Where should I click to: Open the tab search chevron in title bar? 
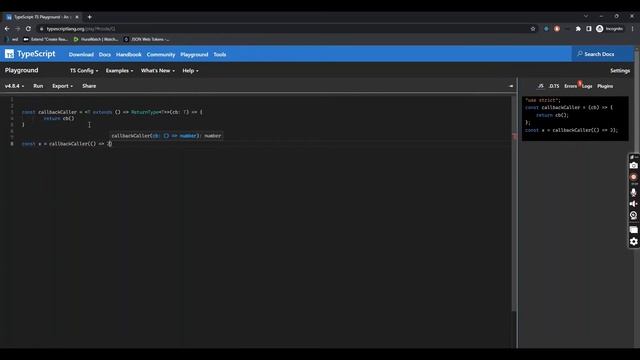point(586,16)
